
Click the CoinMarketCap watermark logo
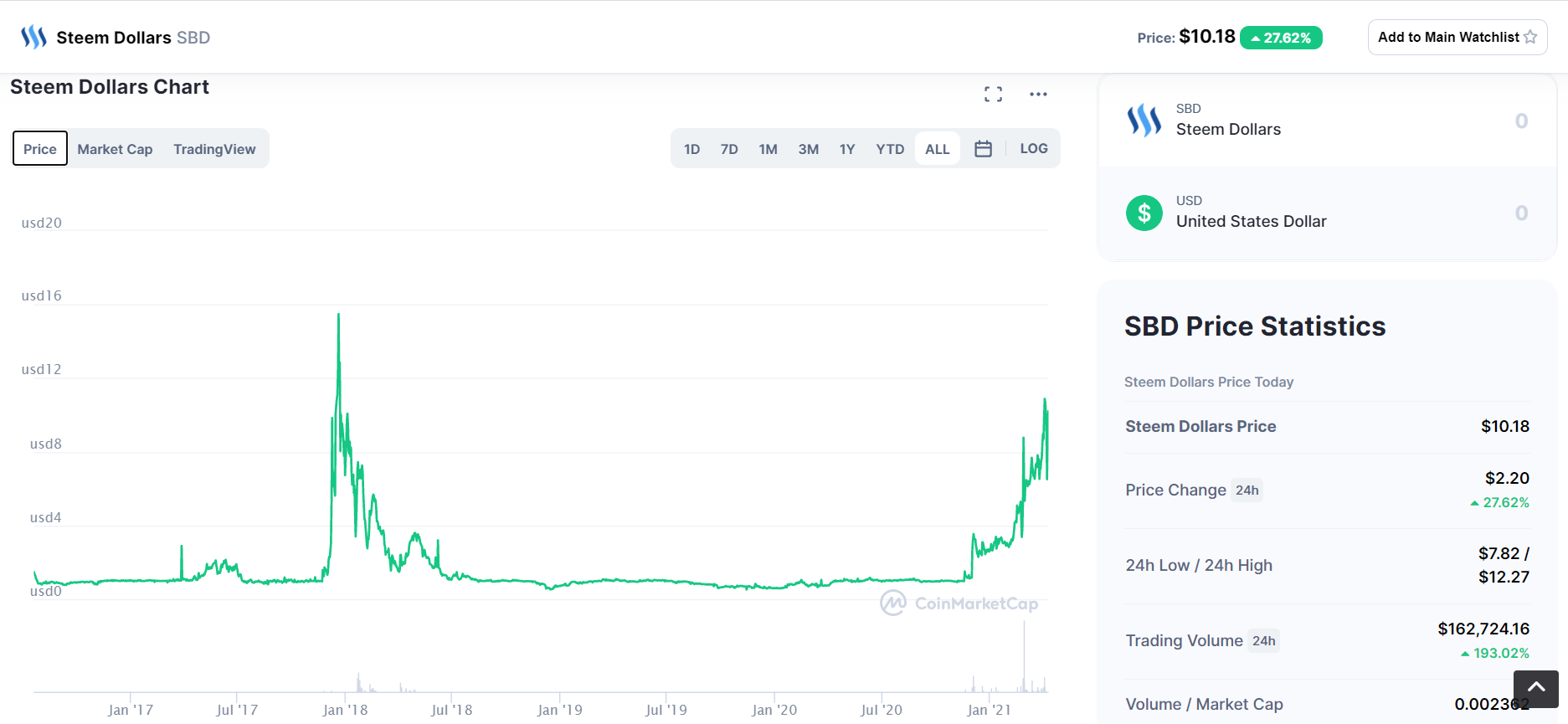[x=959, y=603]
